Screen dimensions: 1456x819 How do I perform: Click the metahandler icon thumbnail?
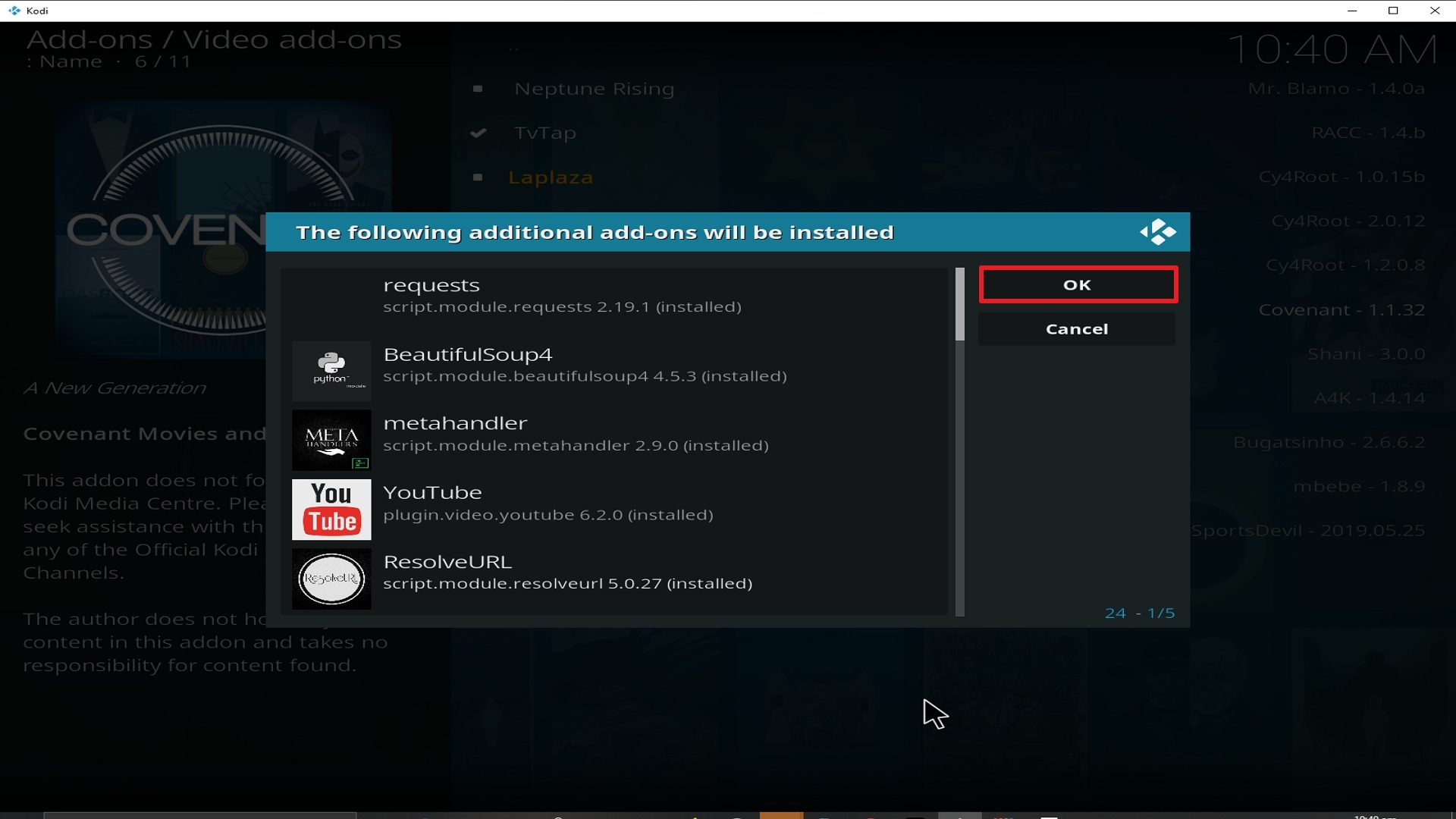331,441
